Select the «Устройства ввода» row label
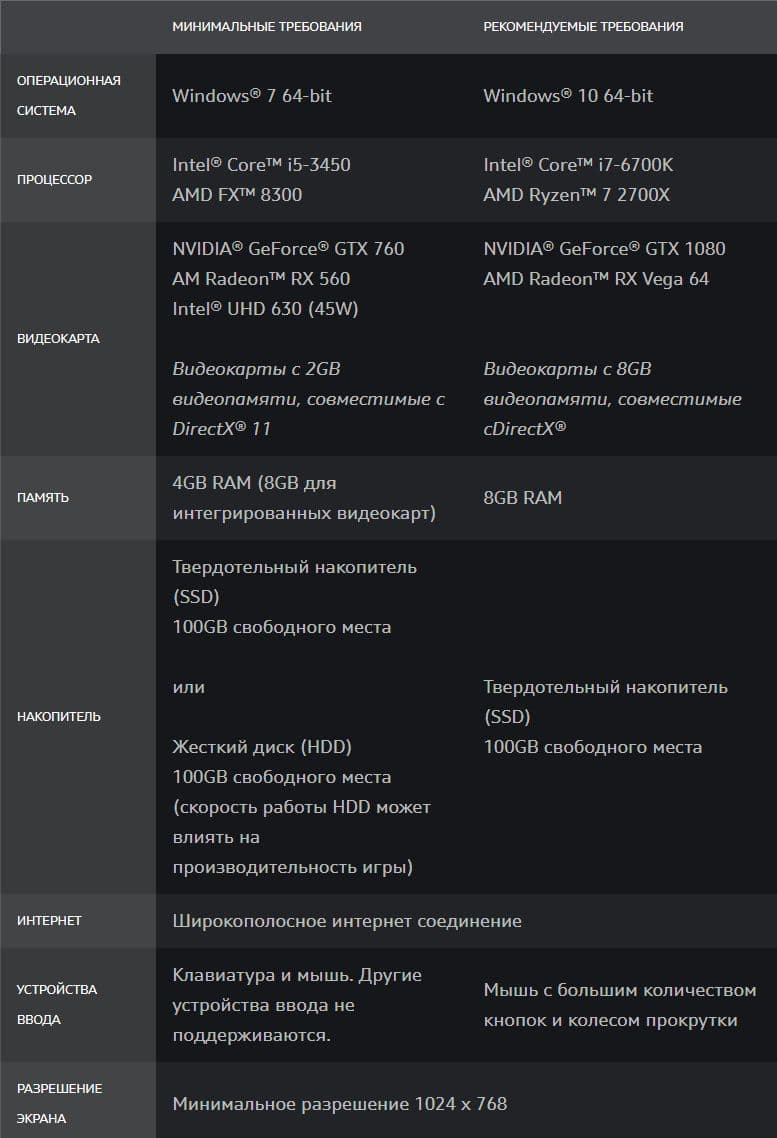 coord(57,1004)
